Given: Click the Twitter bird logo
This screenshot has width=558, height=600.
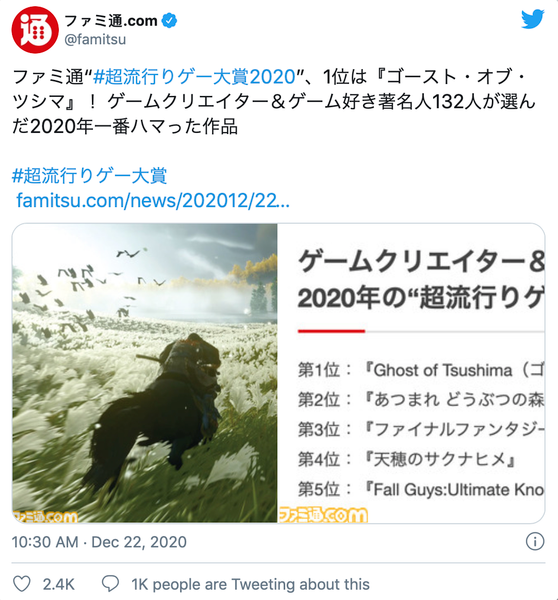Looking at the screenshot, I should coord(532,19).
